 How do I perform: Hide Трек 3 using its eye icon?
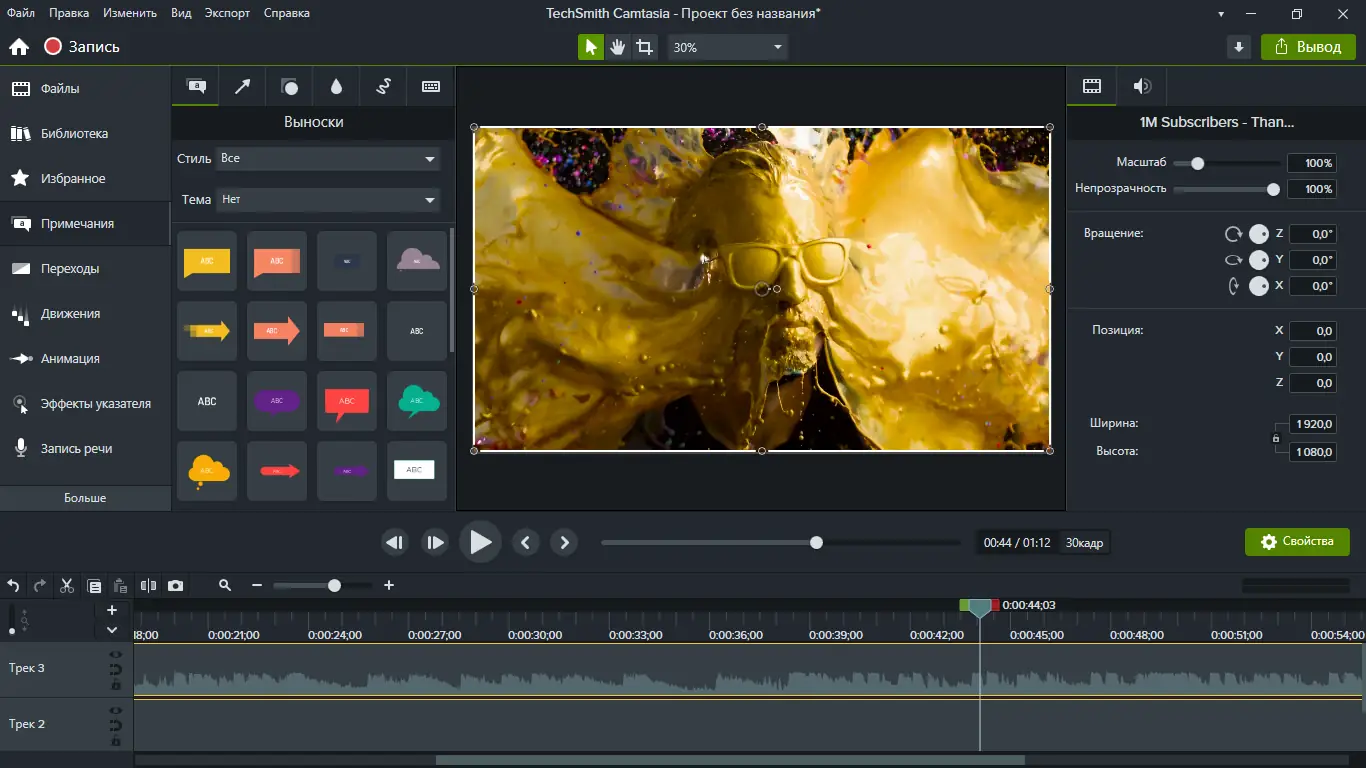pos(116,655)
